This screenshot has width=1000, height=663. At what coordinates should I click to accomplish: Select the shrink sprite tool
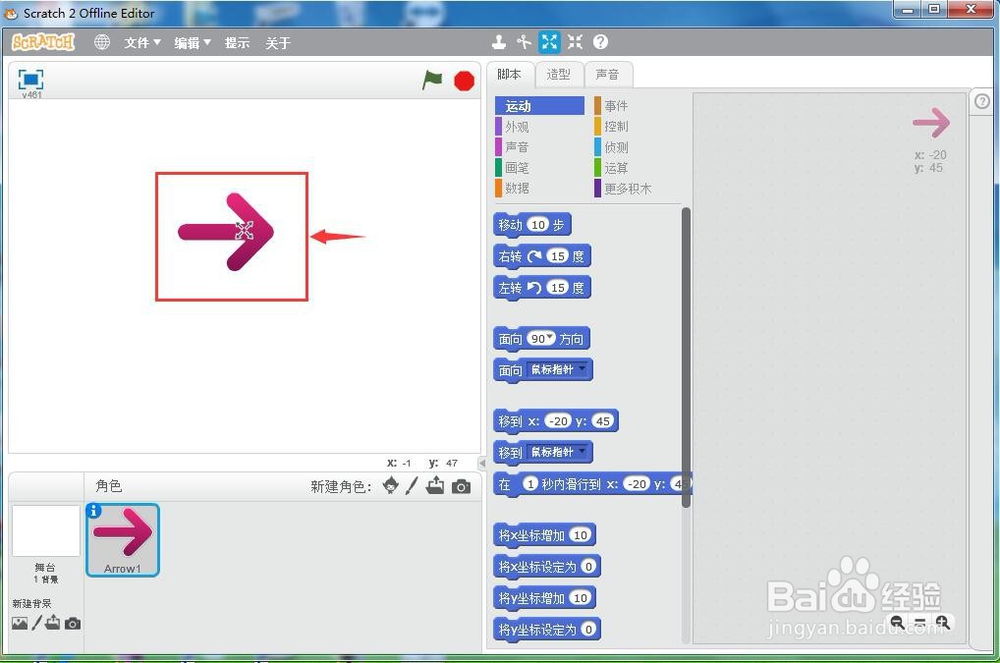pos(575,42)
